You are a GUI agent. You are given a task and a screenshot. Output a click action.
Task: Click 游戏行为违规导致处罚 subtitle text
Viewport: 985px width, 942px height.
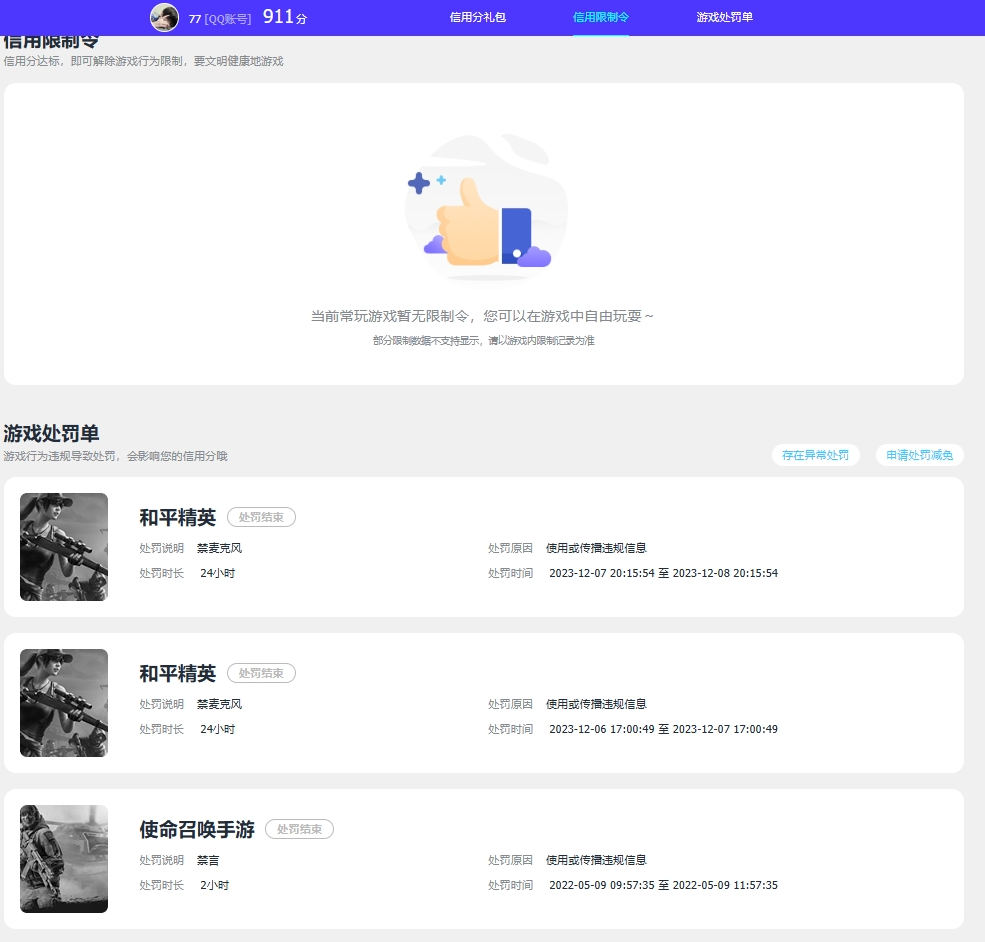[x=116, y=456]
